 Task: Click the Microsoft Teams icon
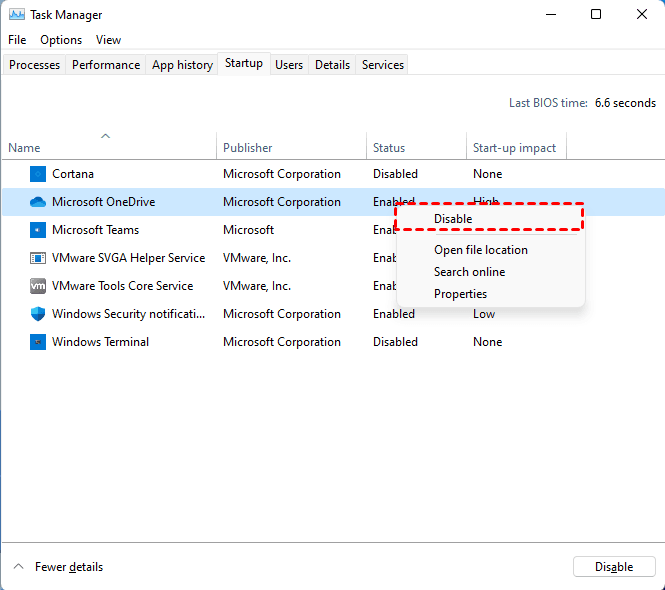click(38, 230)
